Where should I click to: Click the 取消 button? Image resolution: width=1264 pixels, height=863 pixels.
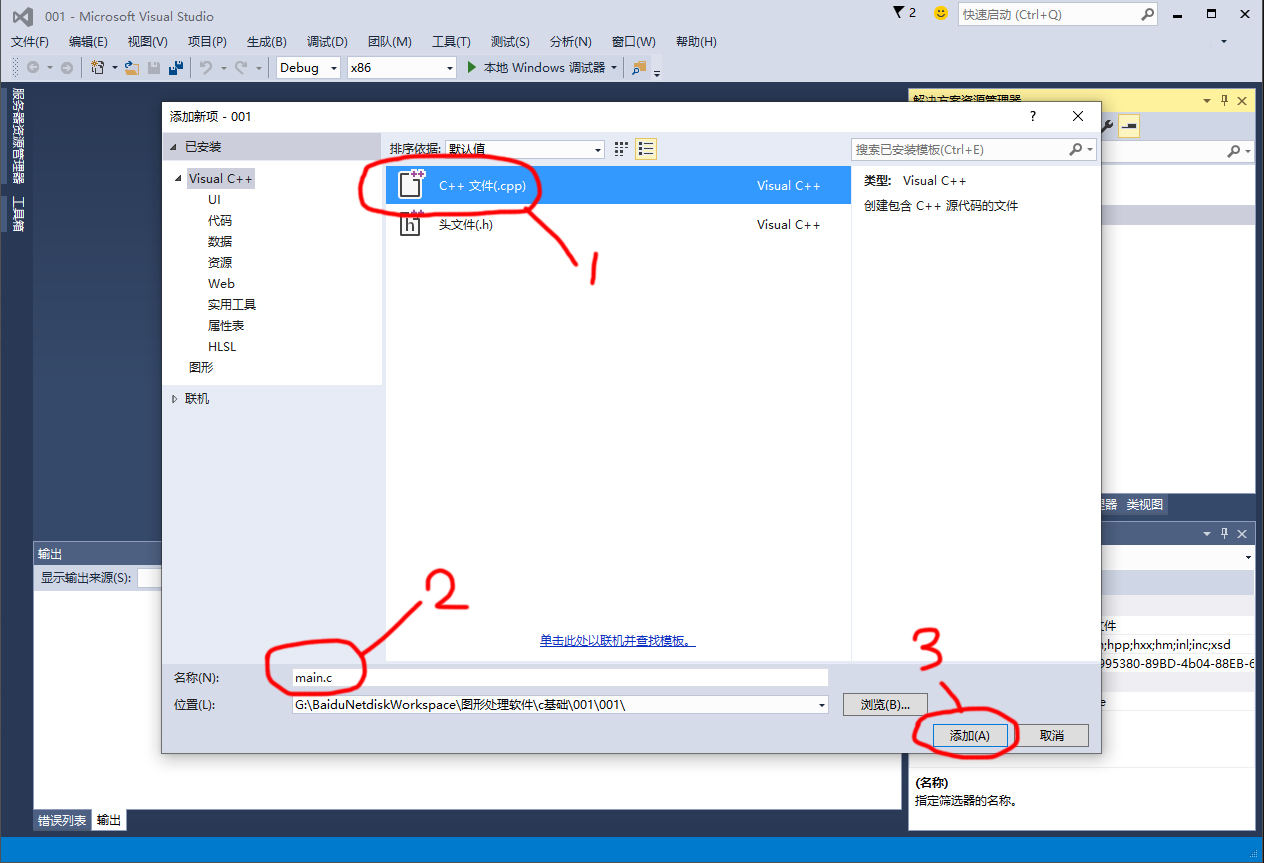(1051, 735)
